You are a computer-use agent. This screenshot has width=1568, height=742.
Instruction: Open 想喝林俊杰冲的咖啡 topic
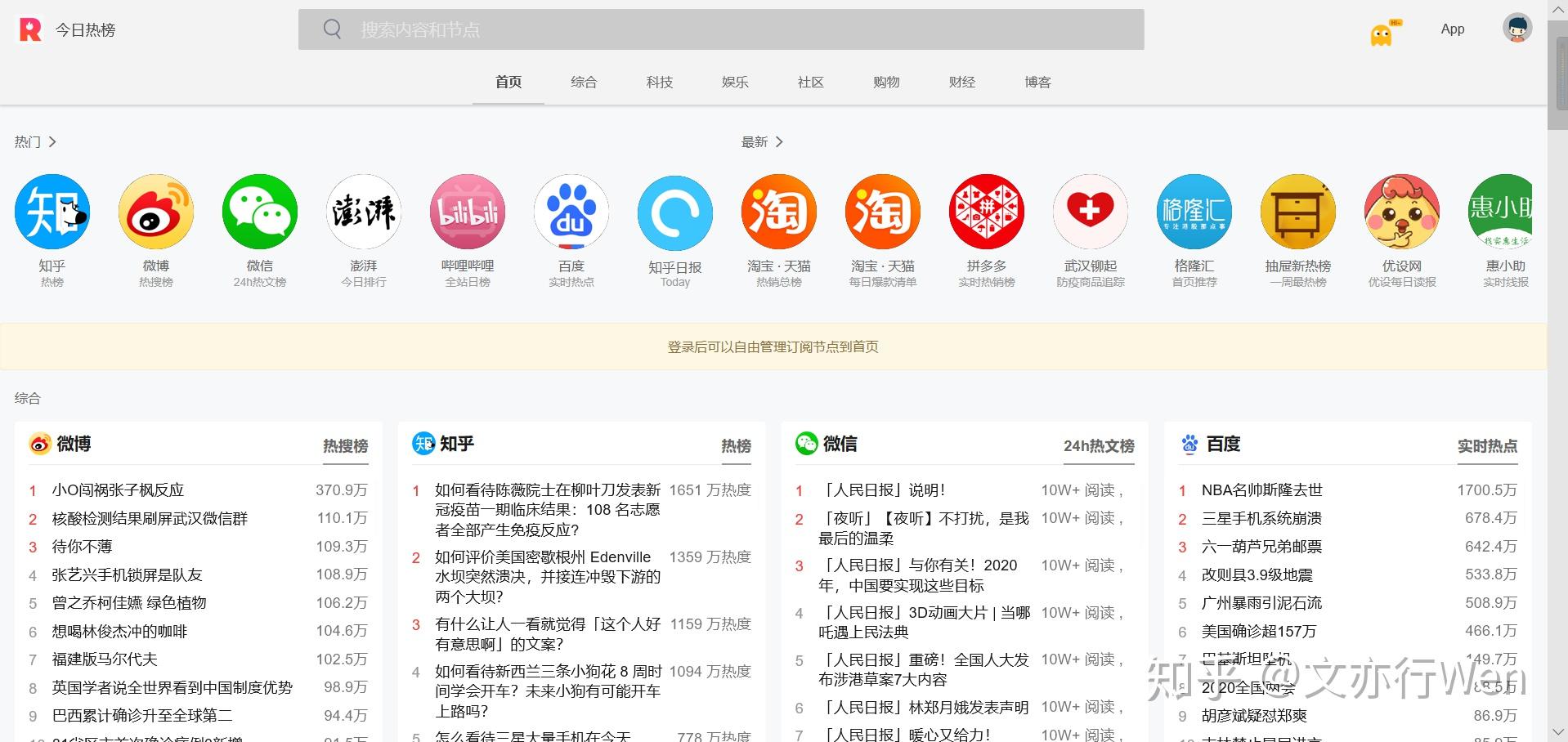point(119,632)
